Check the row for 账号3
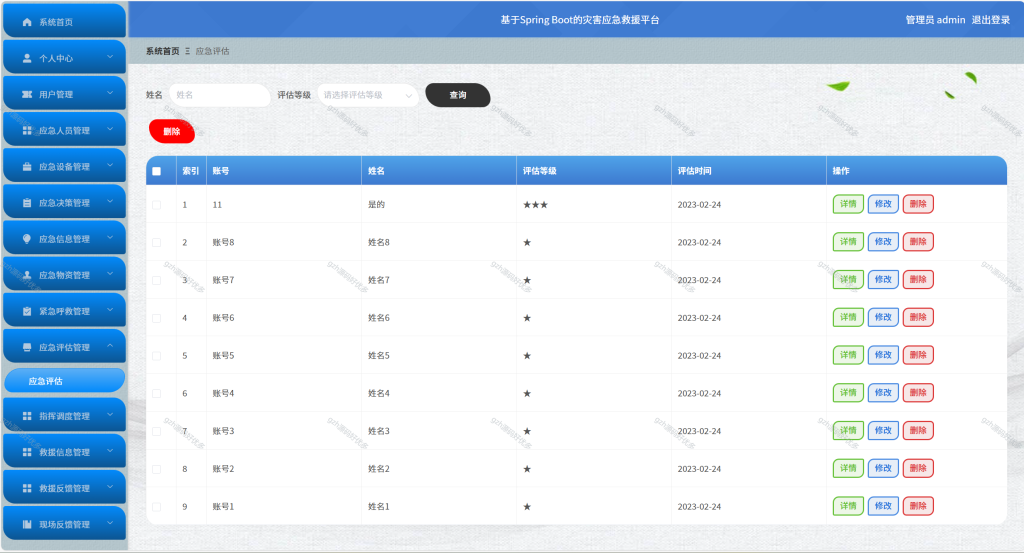1024x553 pixels. (x=157, y=432)
